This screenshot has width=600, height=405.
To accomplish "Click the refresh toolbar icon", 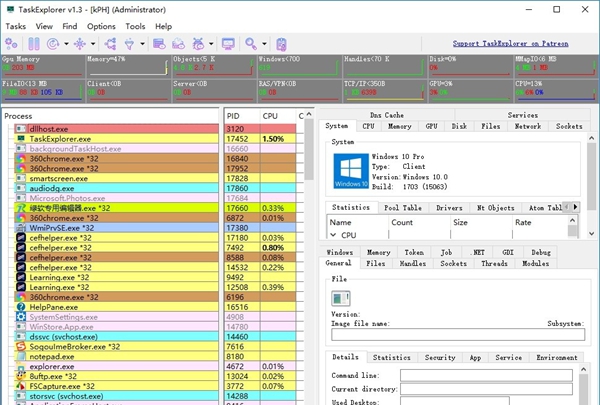I will click(53, 44).
